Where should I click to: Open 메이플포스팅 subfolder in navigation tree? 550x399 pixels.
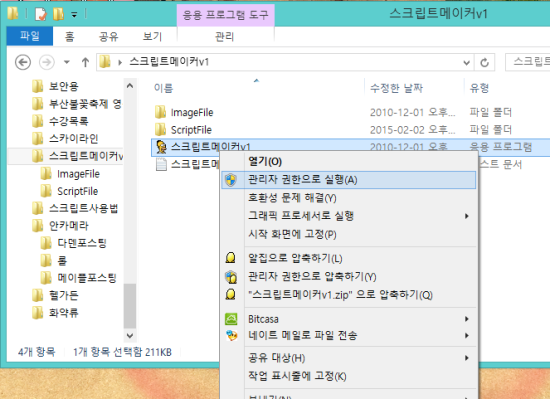pos(87,278)
